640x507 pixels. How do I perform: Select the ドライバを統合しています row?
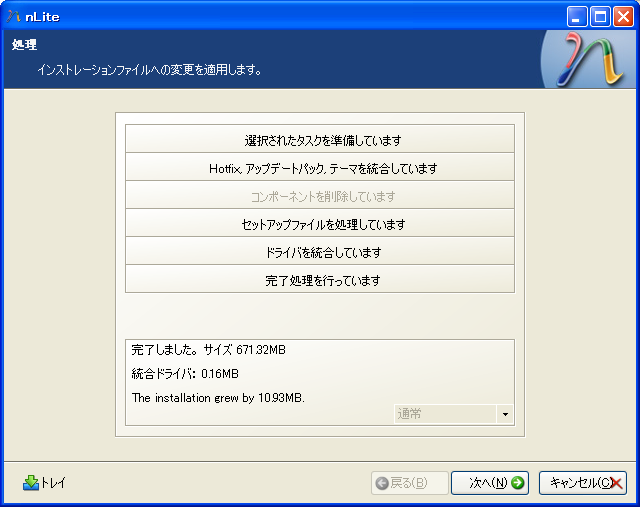click(320, 251)
